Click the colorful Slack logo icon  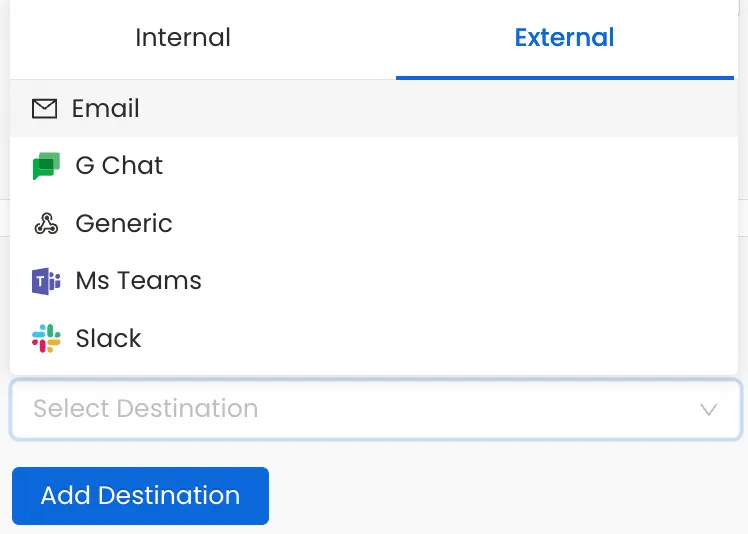click(46, 338)
